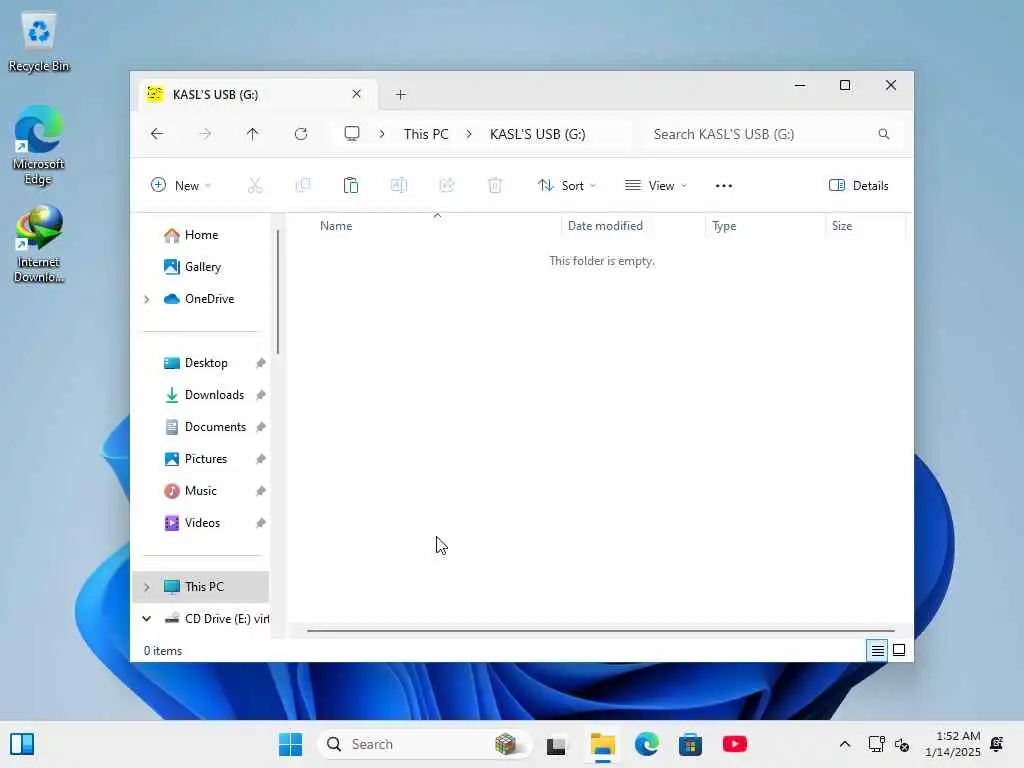The width and height of the screenshot is (1024, 768).
Task: Select Microsoft Edge desktop shortcut
Action: 39,146
